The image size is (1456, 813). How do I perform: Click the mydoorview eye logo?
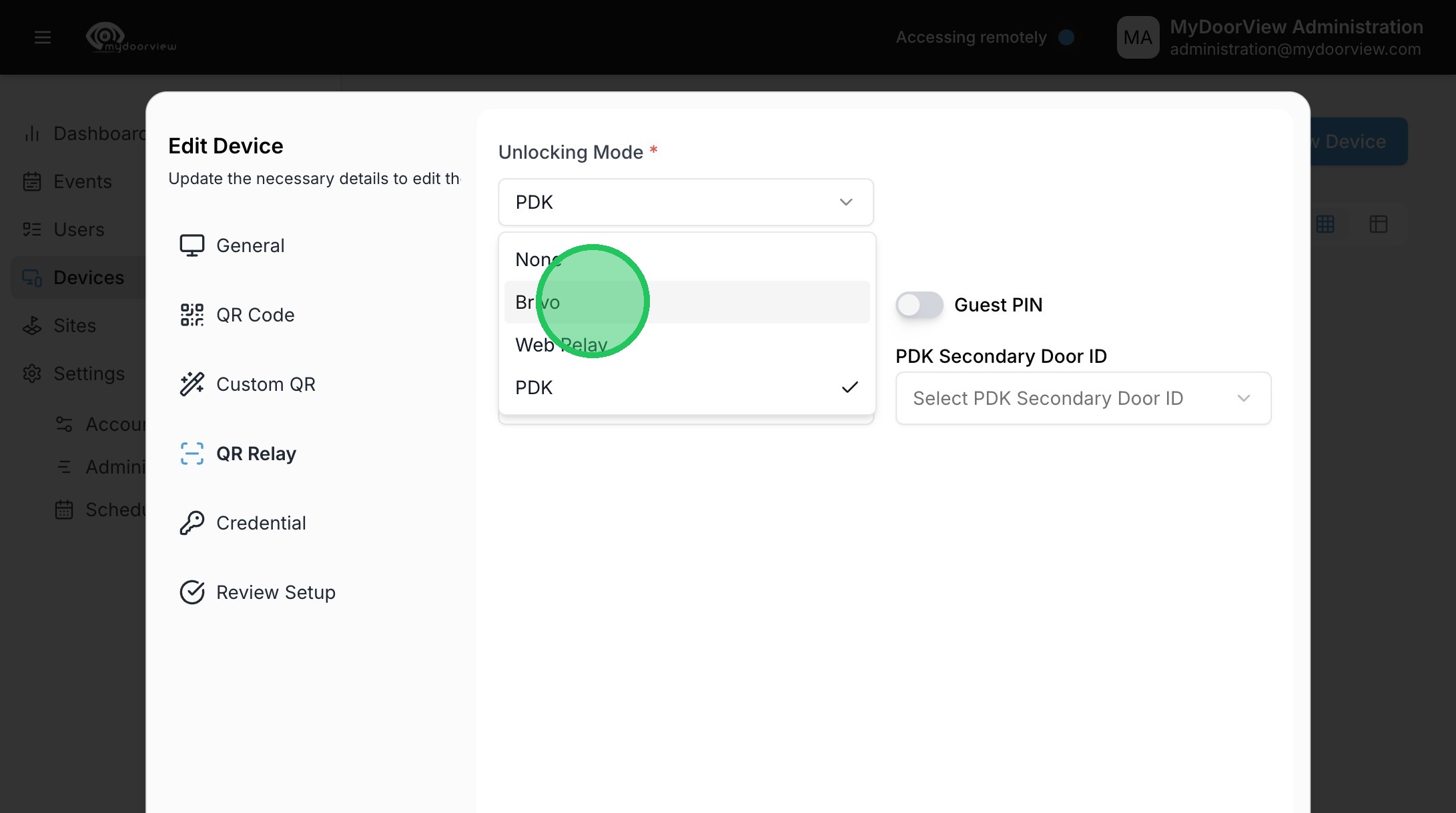pyautogui.click(x=105, y=36)
